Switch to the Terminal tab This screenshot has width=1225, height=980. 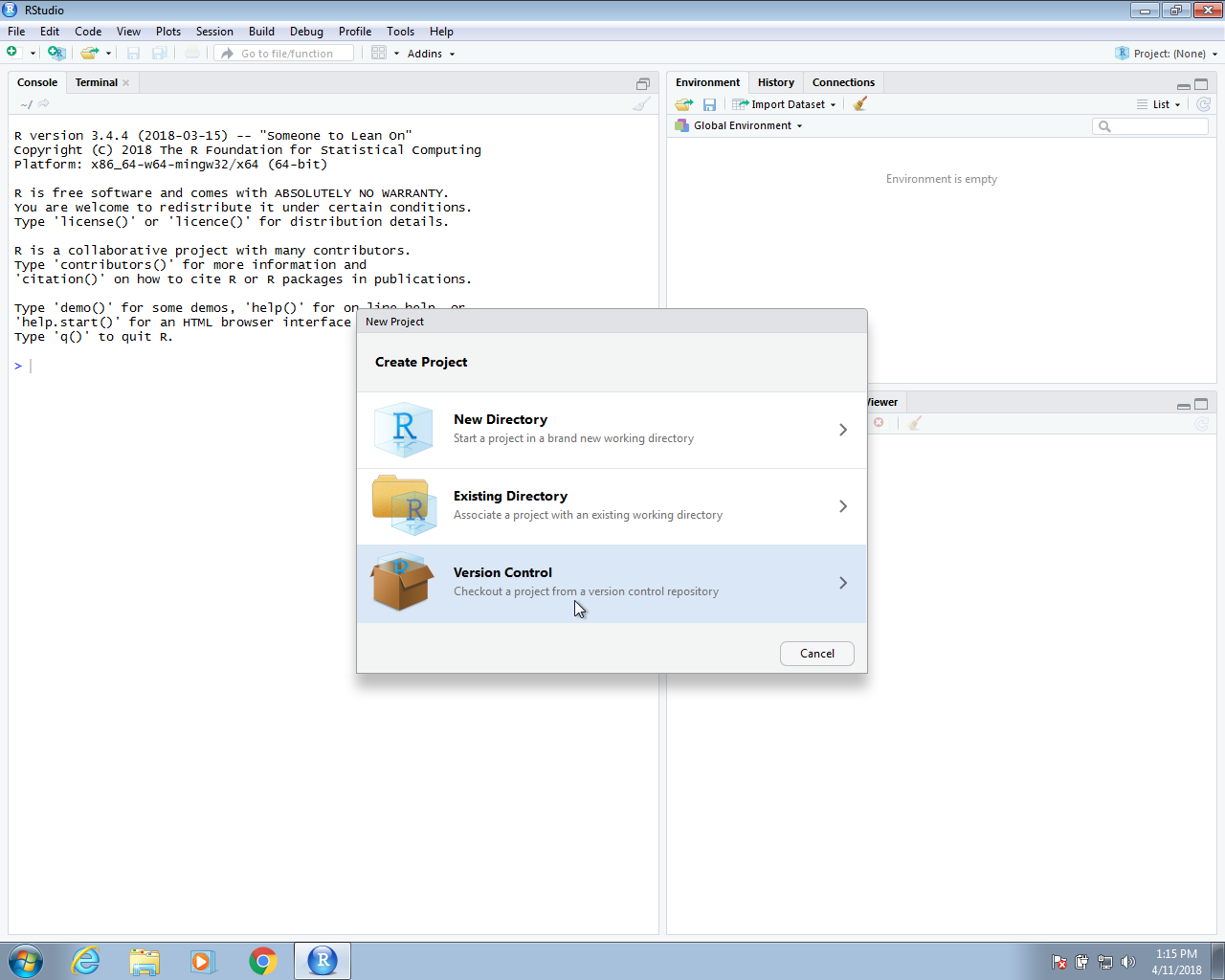pos(97,82)
